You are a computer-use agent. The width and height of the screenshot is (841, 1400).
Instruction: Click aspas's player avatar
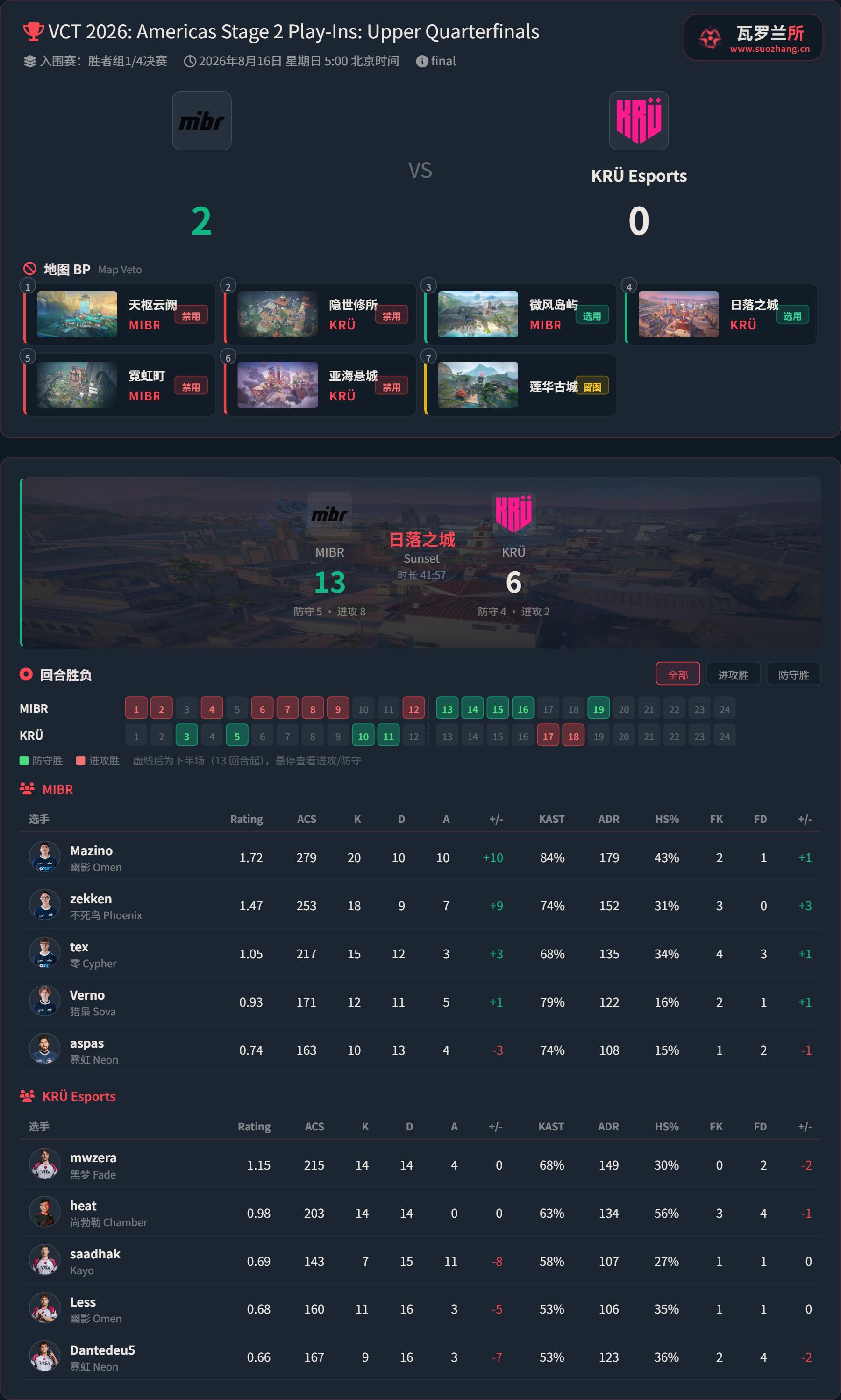point(45,1049)
